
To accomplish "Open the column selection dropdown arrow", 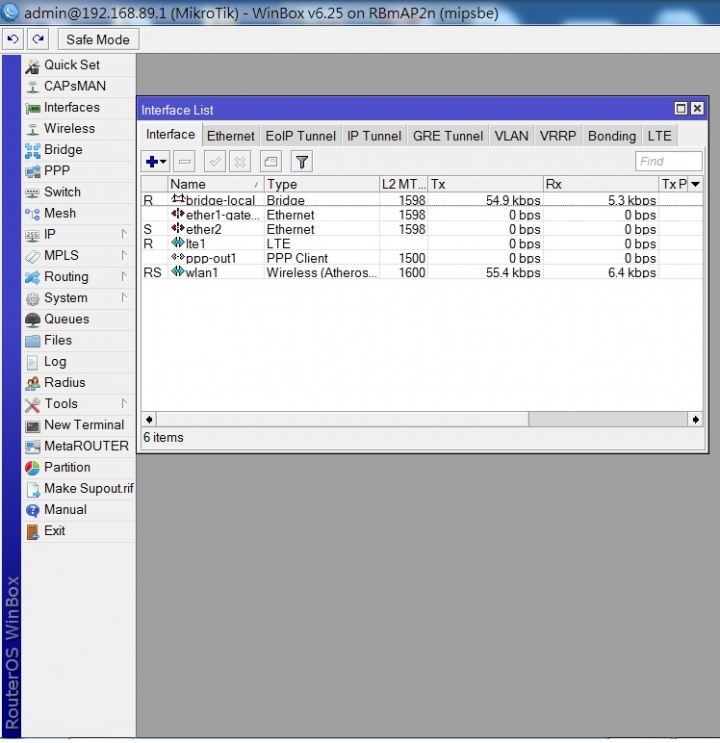I will 695,184.
